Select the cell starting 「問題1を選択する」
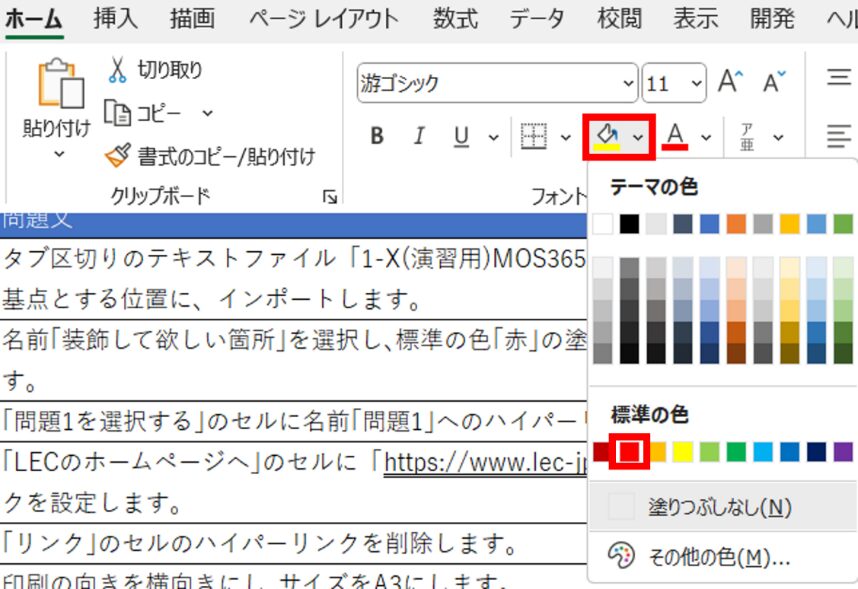 coord(293,421)
